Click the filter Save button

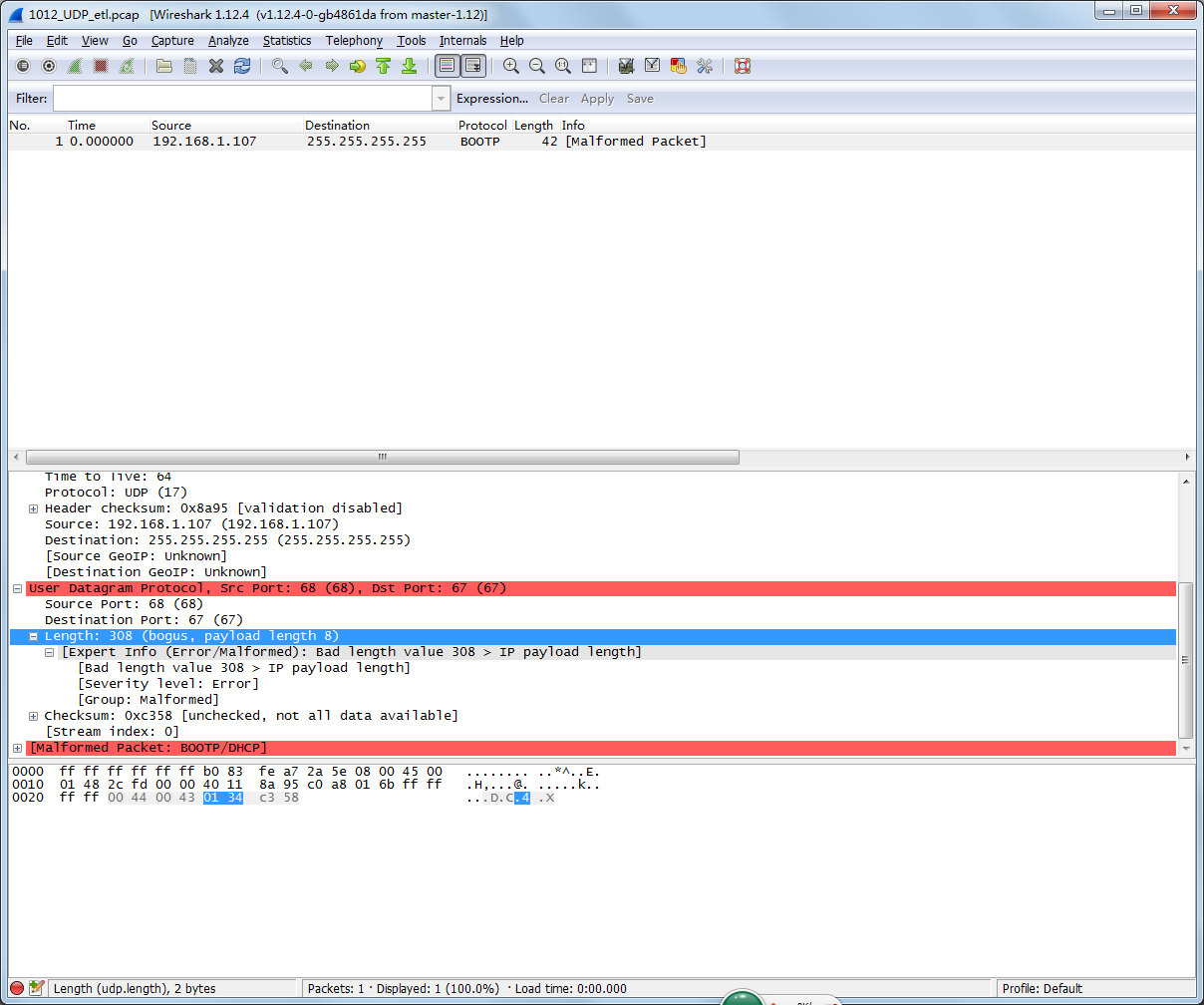640,99
